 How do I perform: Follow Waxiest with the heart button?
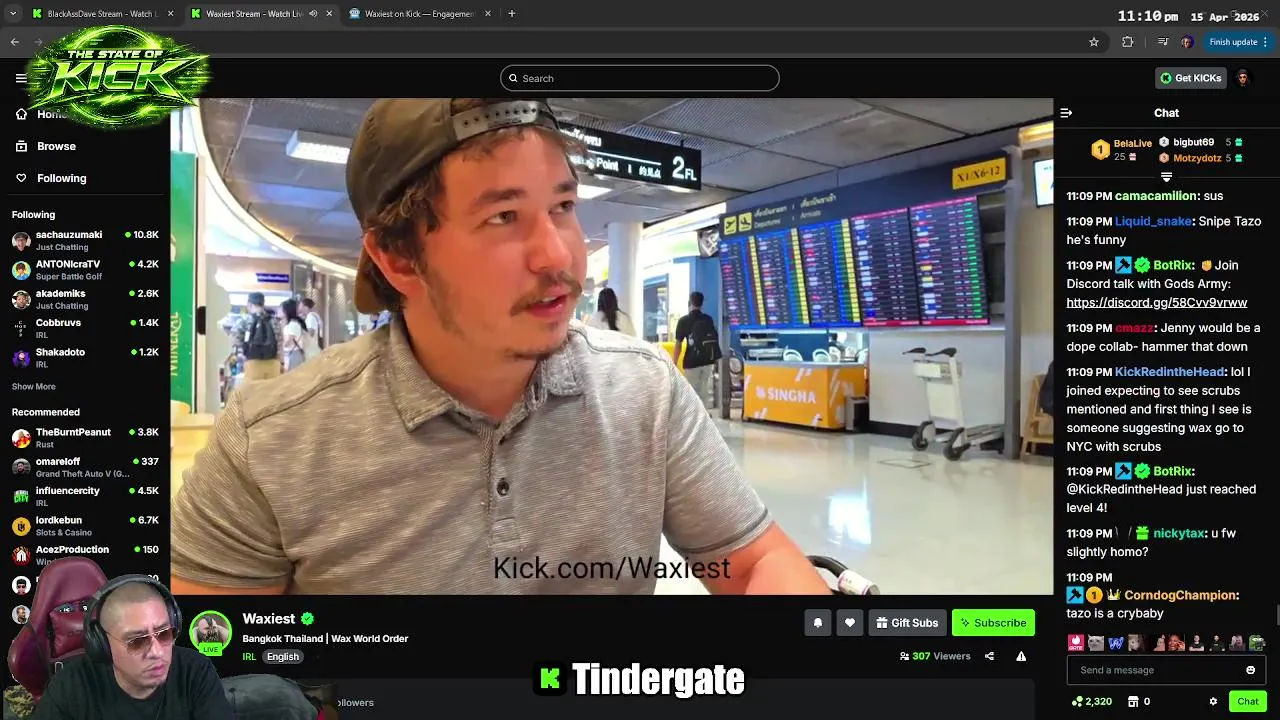pyautogui.click(x=849, y=623)
